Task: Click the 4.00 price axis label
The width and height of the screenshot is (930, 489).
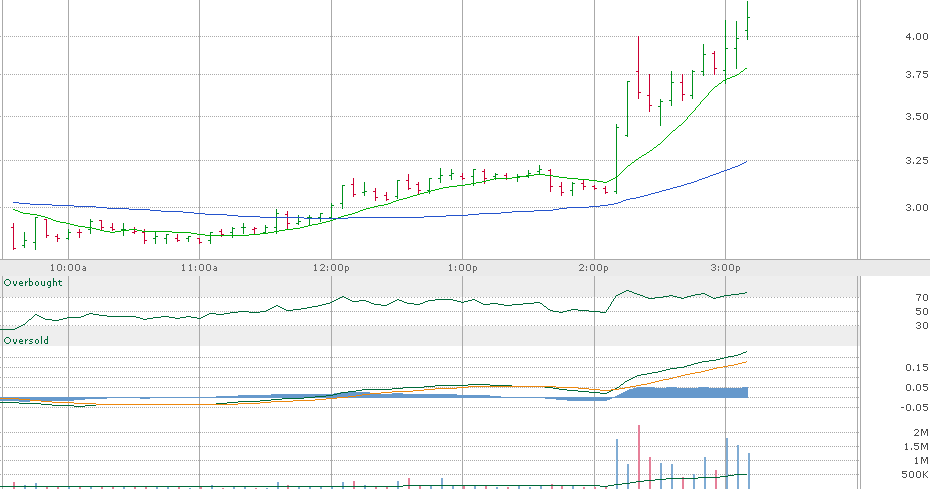Action: pyautogui.click(x=916, y=36)
